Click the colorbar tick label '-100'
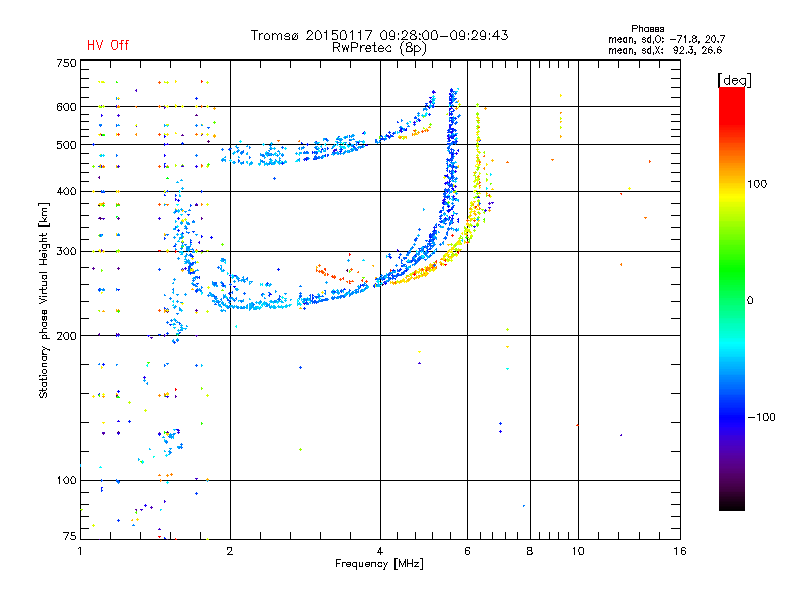Screen dimensions: 800x600 762,417
